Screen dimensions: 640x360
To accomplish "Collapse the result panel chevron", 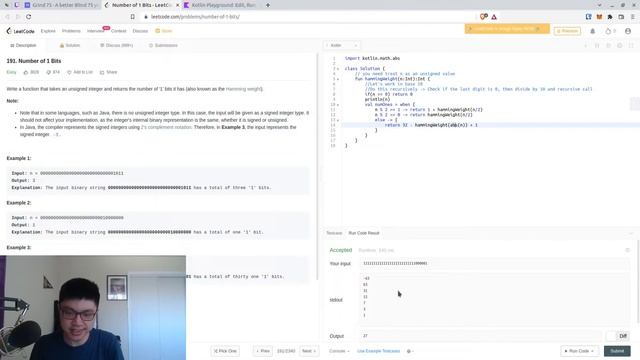I will pyautogui.click(x=631, y=233).
